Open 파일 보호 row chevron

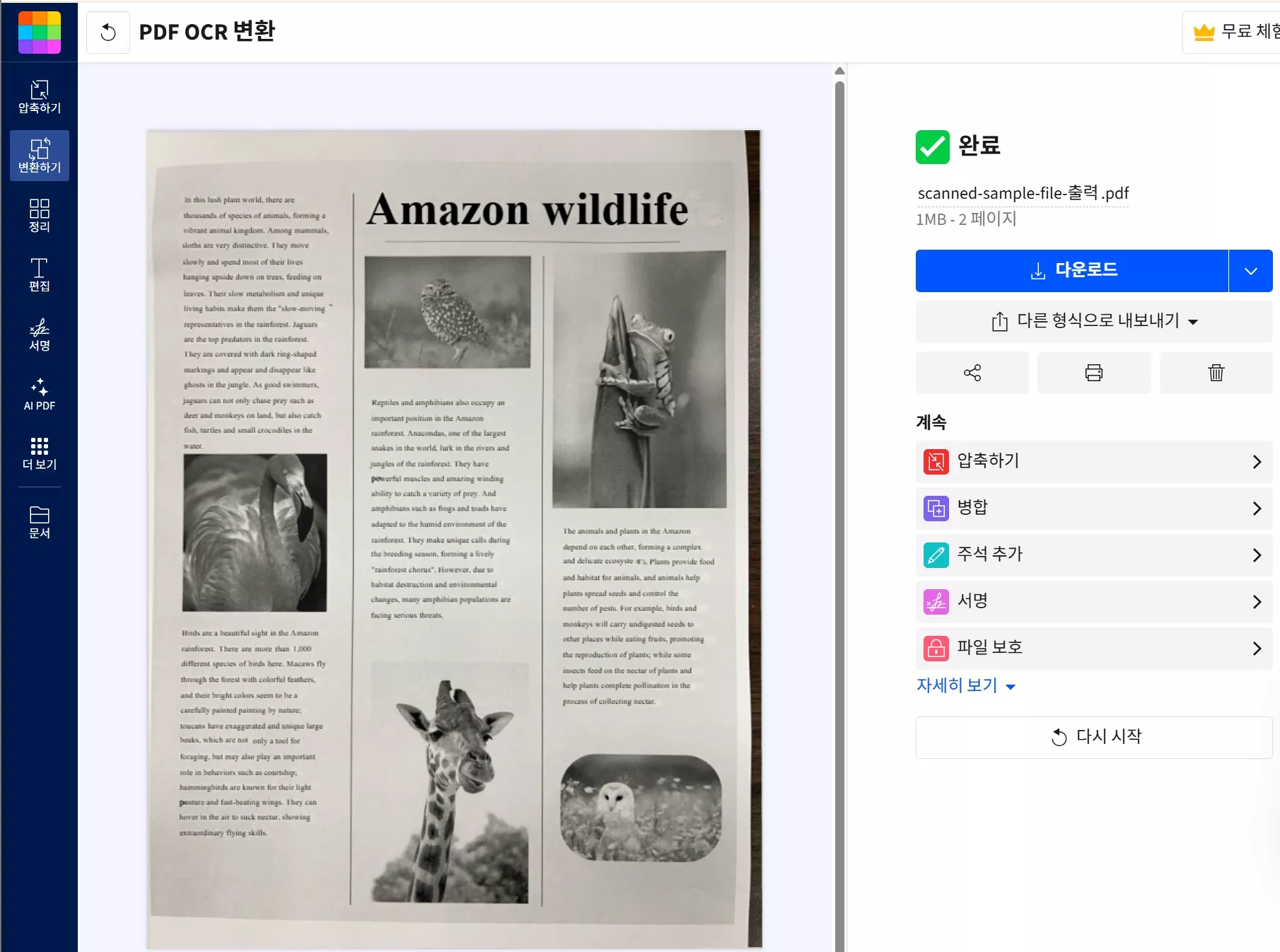click(1257, 649)
